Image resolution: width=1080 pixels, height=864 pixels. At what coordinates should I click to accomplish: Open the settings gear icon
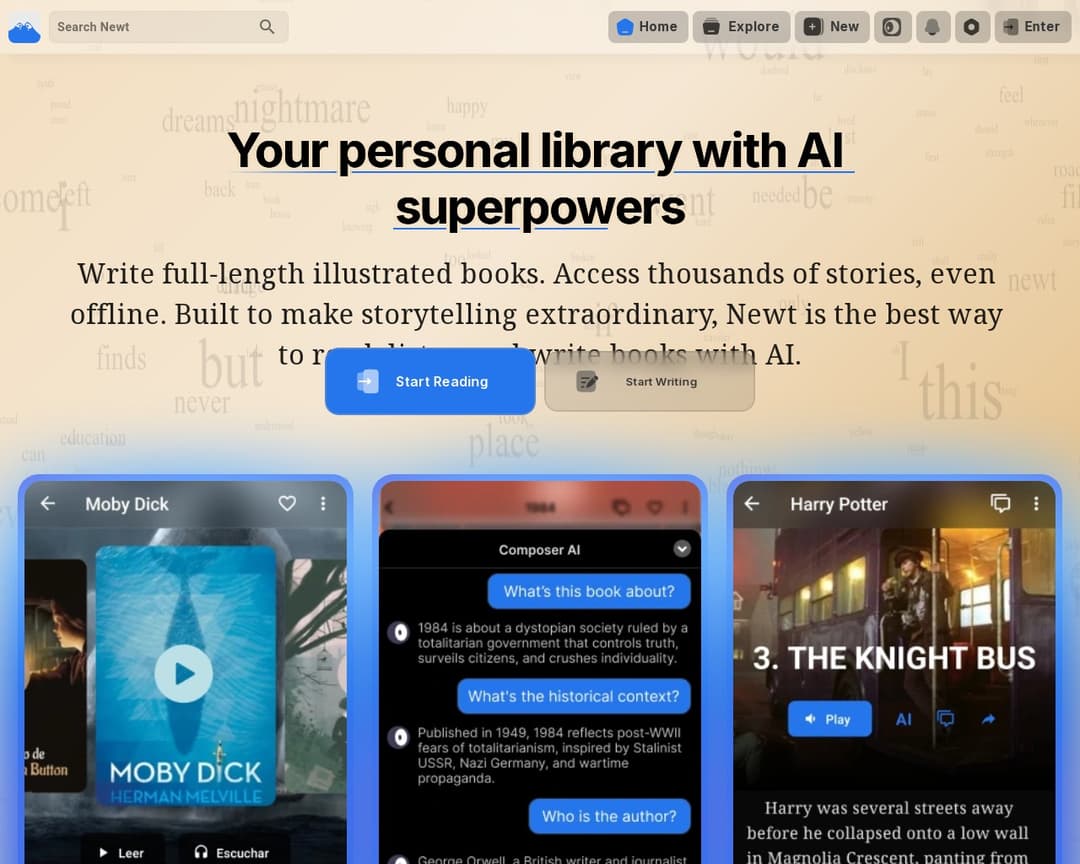[971, 27]
